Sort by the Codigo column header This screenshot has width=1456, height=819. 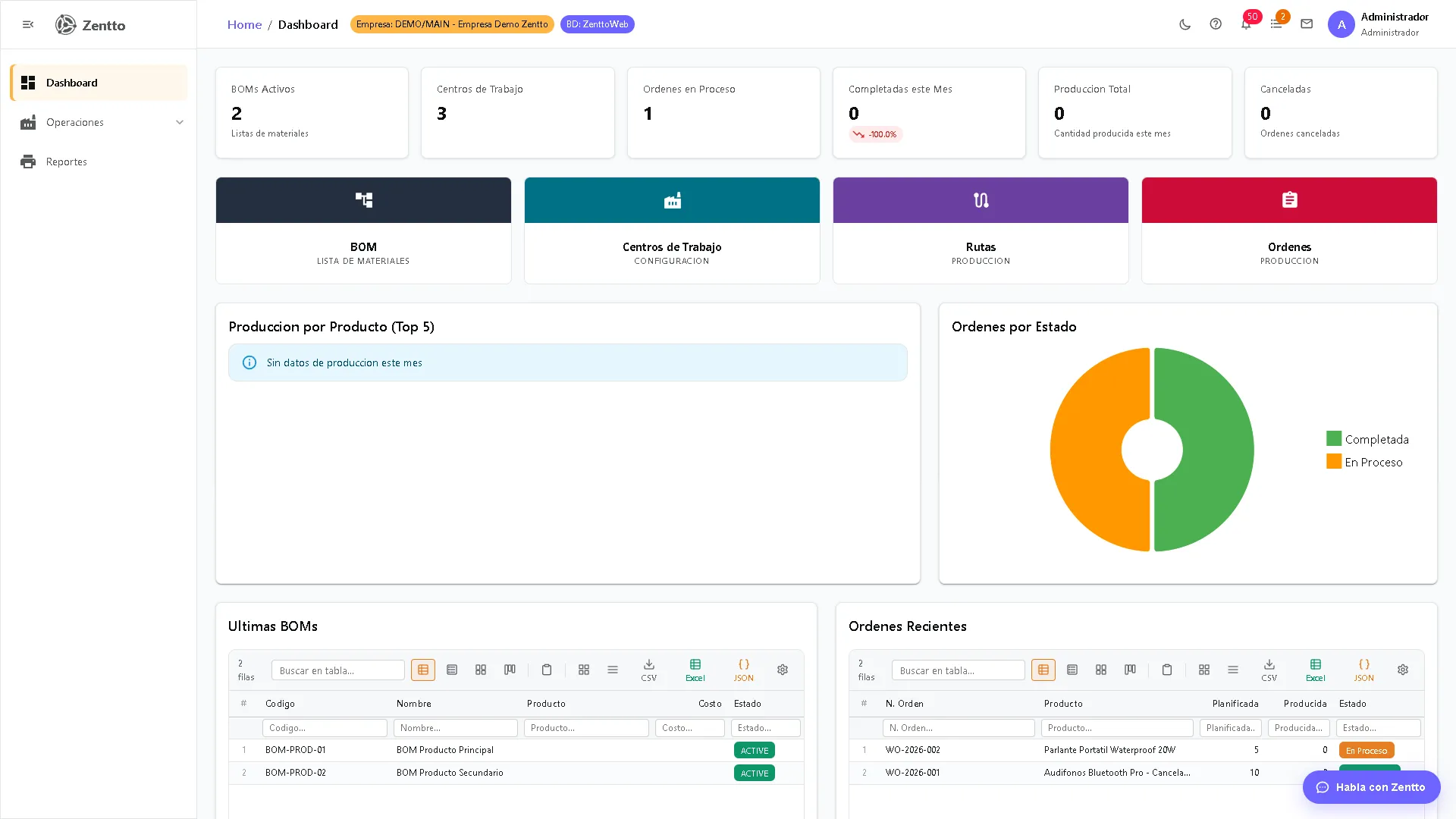click(280, 704)
